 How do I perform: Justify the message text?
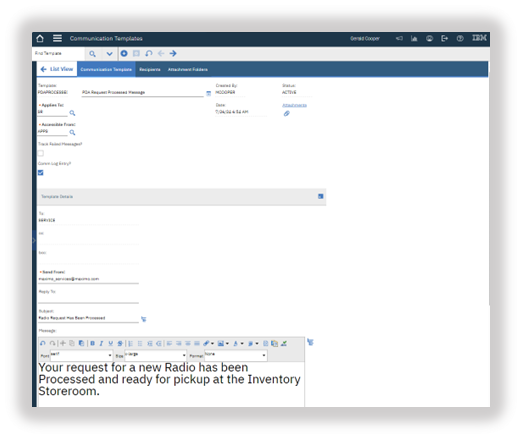point(197,343)
